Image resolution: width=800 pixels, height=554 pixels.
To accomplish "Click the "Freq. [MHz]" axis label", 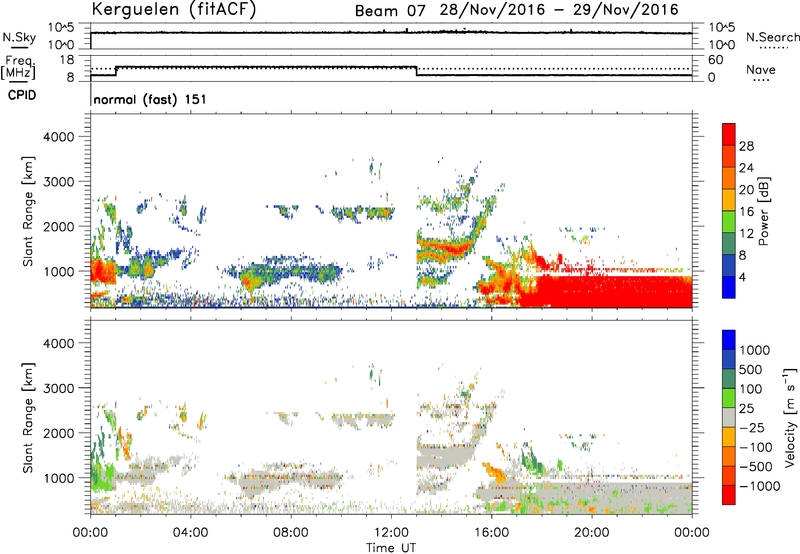I will (19, 68).
